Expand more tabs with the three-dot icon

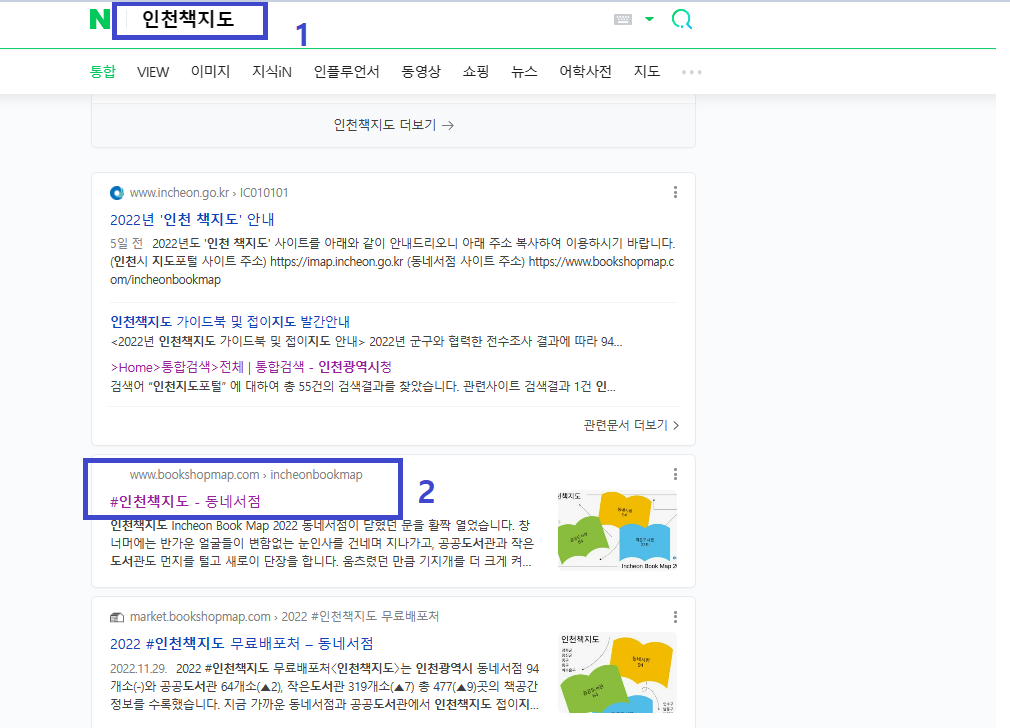(692, 72)
